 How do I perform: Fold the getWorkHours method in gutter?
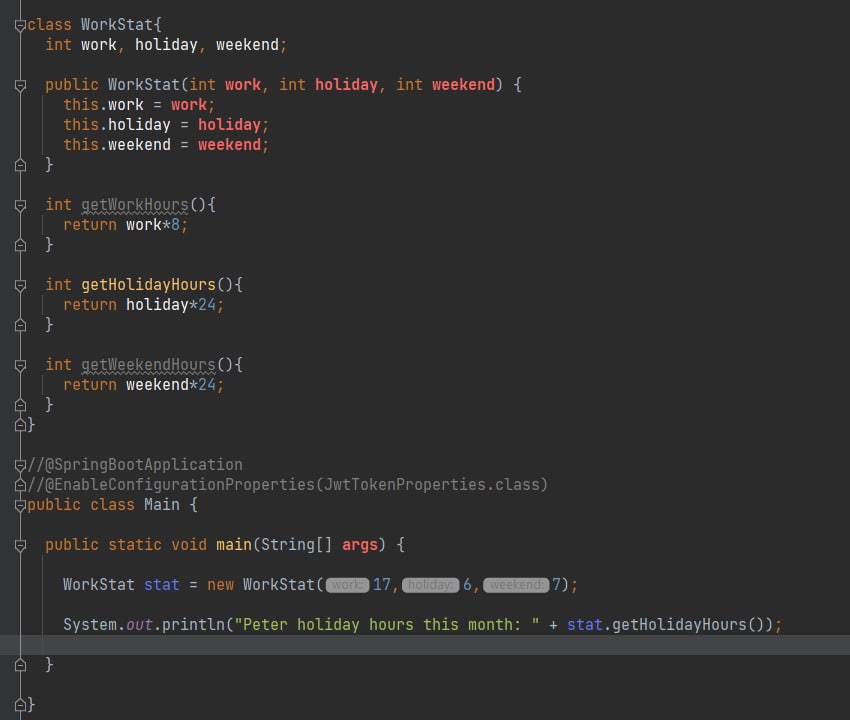click(x=20, y=205)
